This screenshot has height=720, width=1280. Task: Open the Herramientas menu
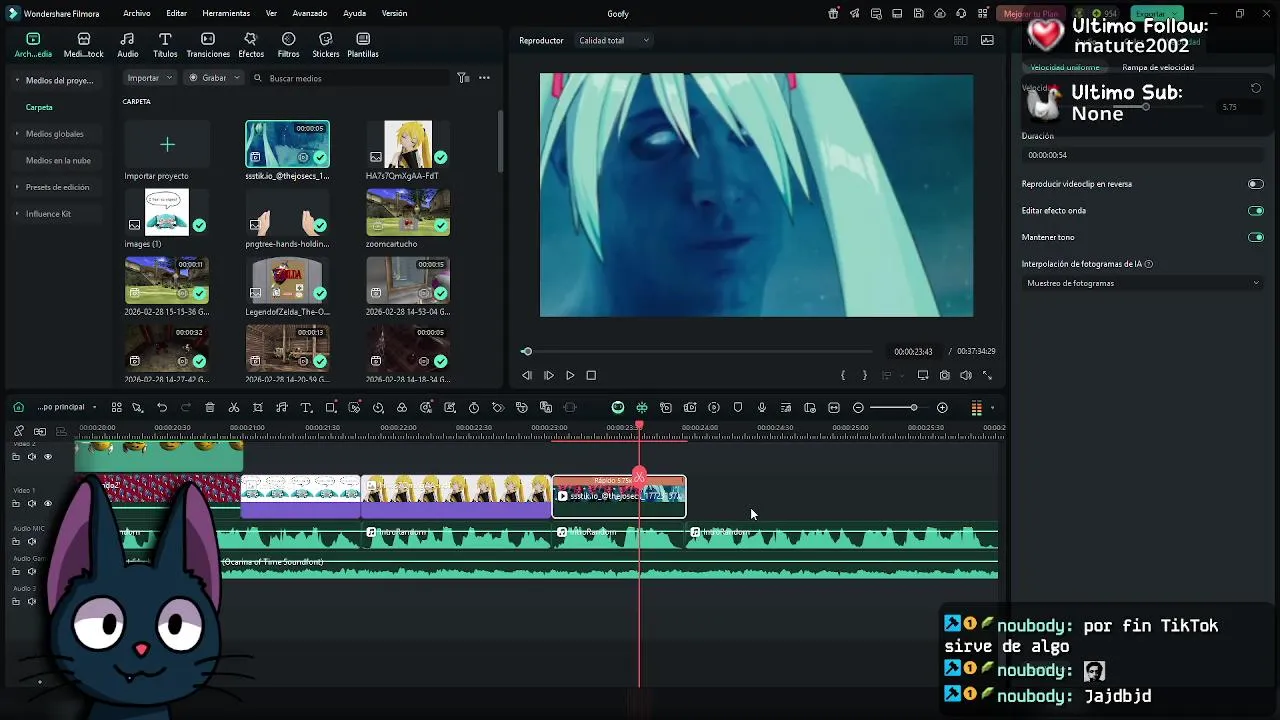[x=226, y=14]
